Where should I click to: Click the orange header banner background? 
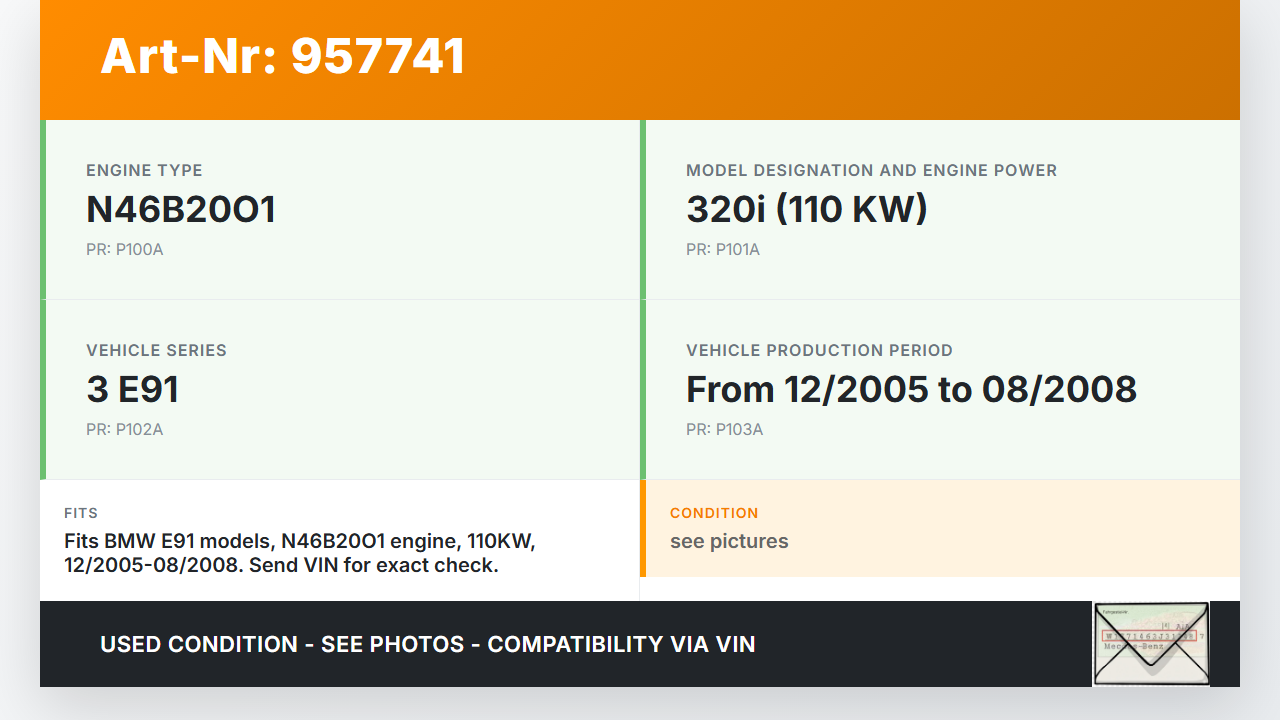(850, 60)
